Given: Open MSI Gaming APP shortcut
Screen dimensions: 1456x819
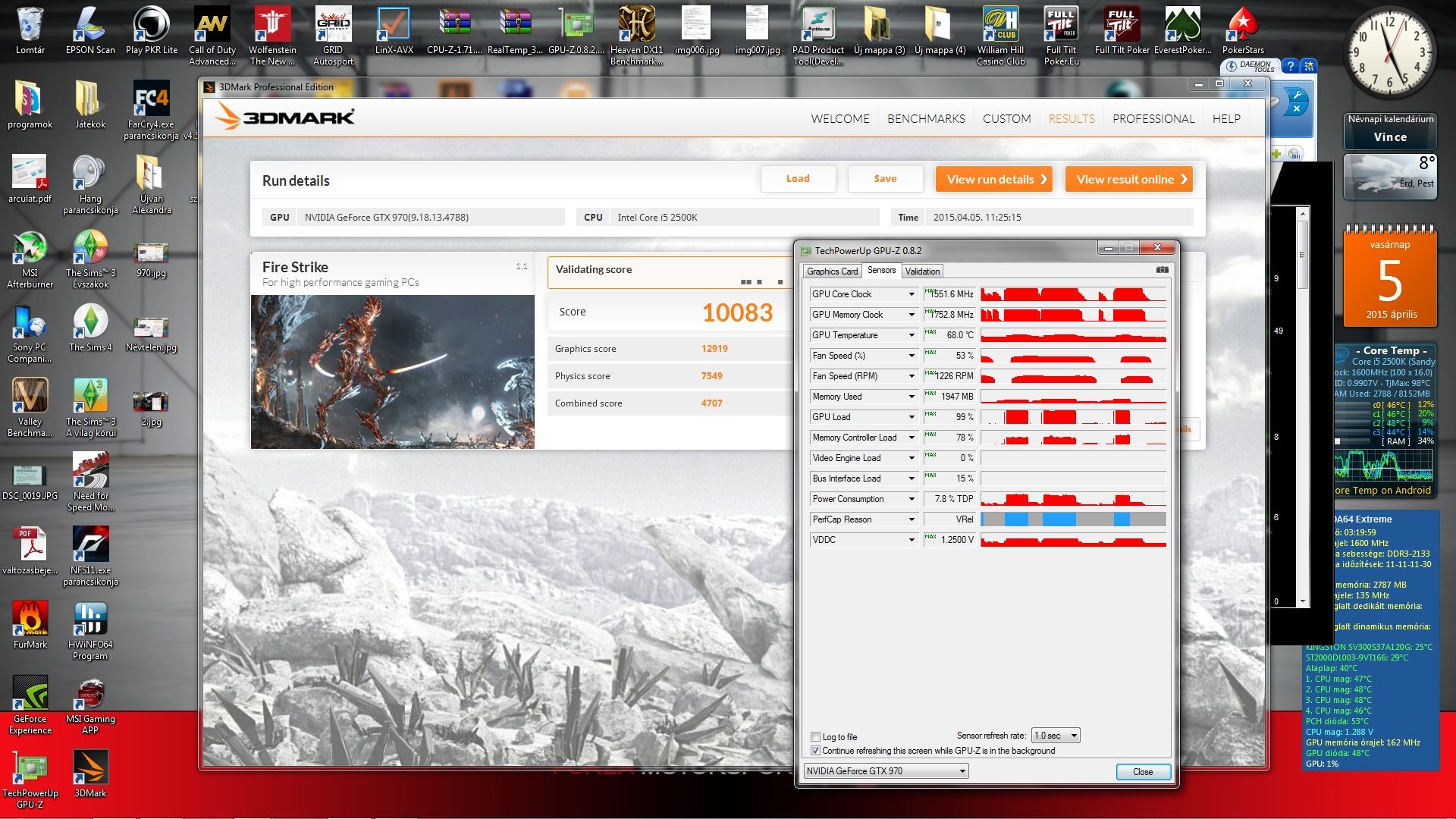Looking at the screenshot, I should point(90,705).
